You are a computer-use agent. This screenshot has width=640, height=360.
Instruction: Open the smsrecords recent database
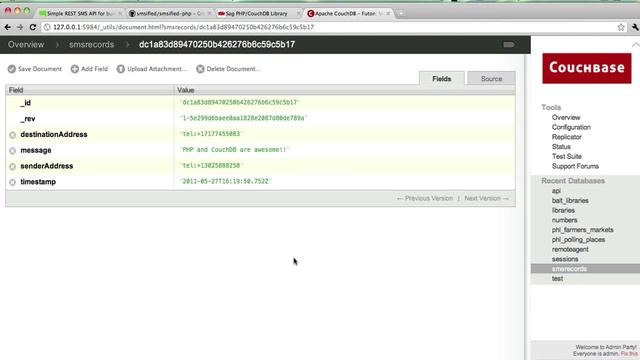coord(569,269)
